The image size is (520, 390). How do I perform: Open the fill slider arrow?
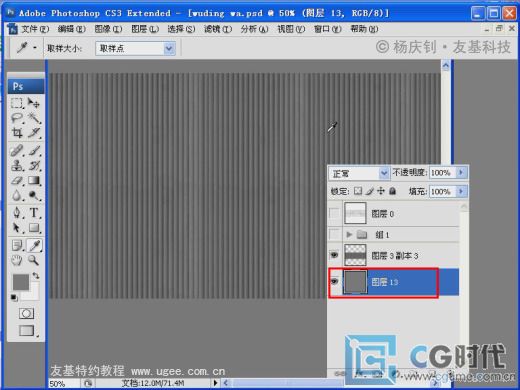tap(461, 191)
